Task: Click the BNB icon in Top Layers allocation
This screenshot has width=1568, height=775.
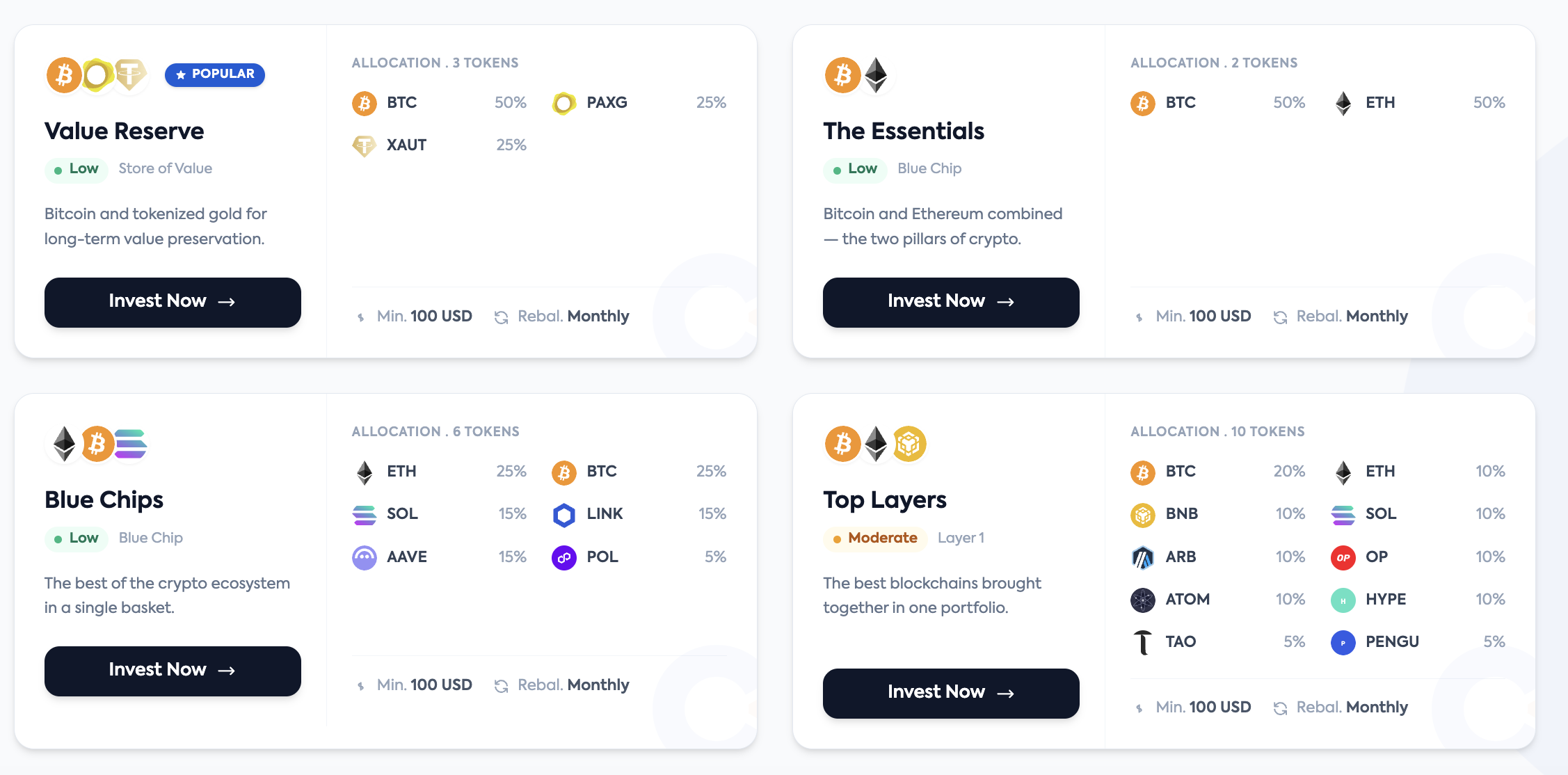Action: [x=1142, y=514]
